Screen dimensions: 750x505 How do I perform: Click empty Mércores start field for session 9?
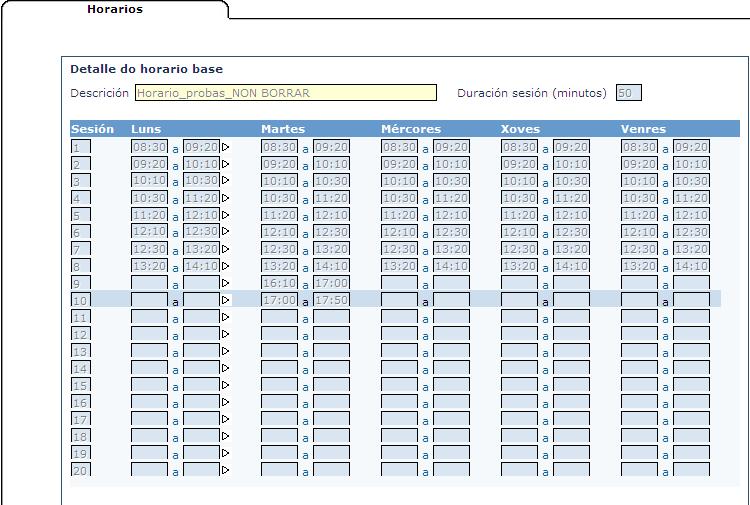click(400, 283)
